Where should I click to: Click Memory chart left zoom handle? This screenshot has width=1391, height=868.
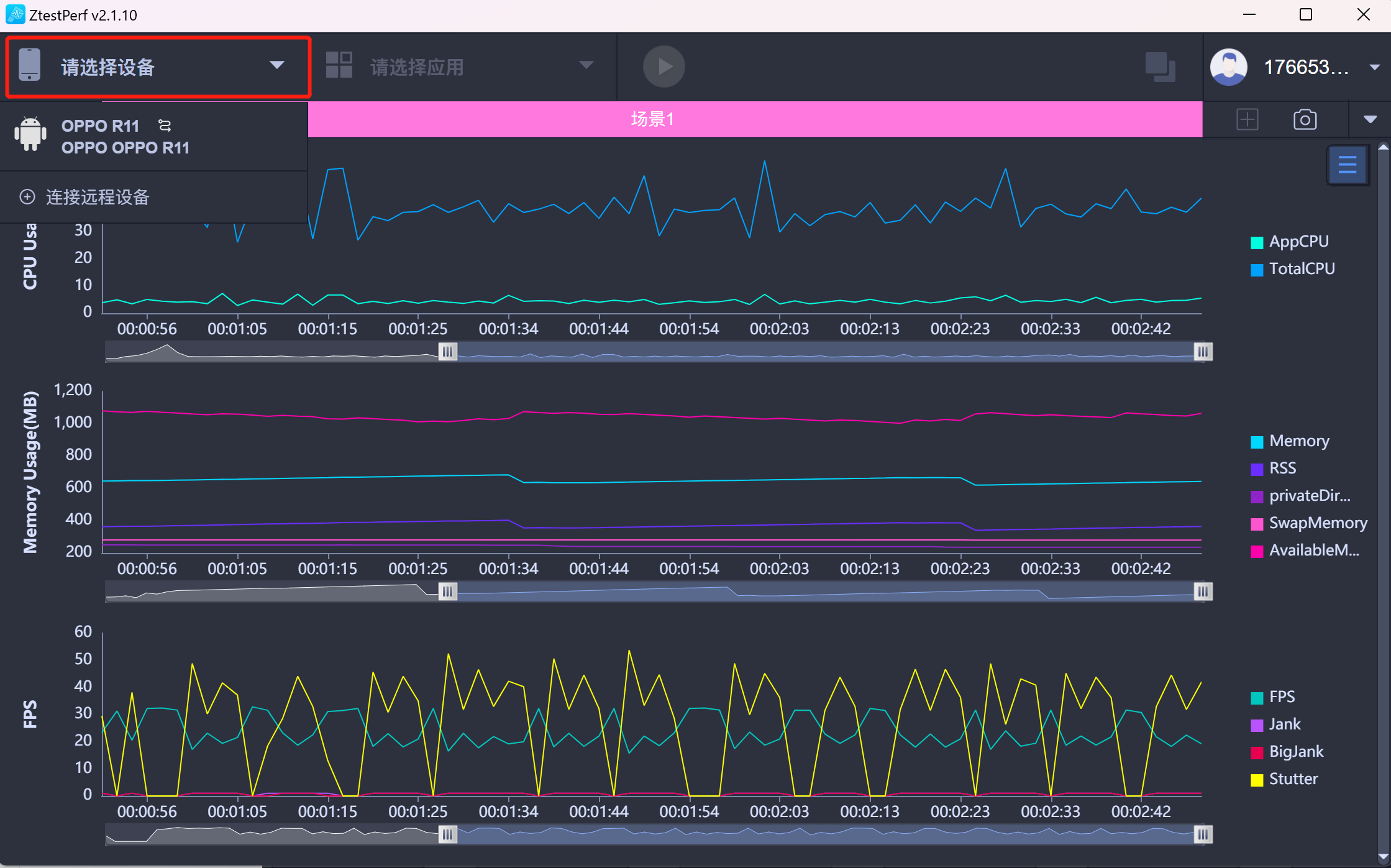coord(447,592)
